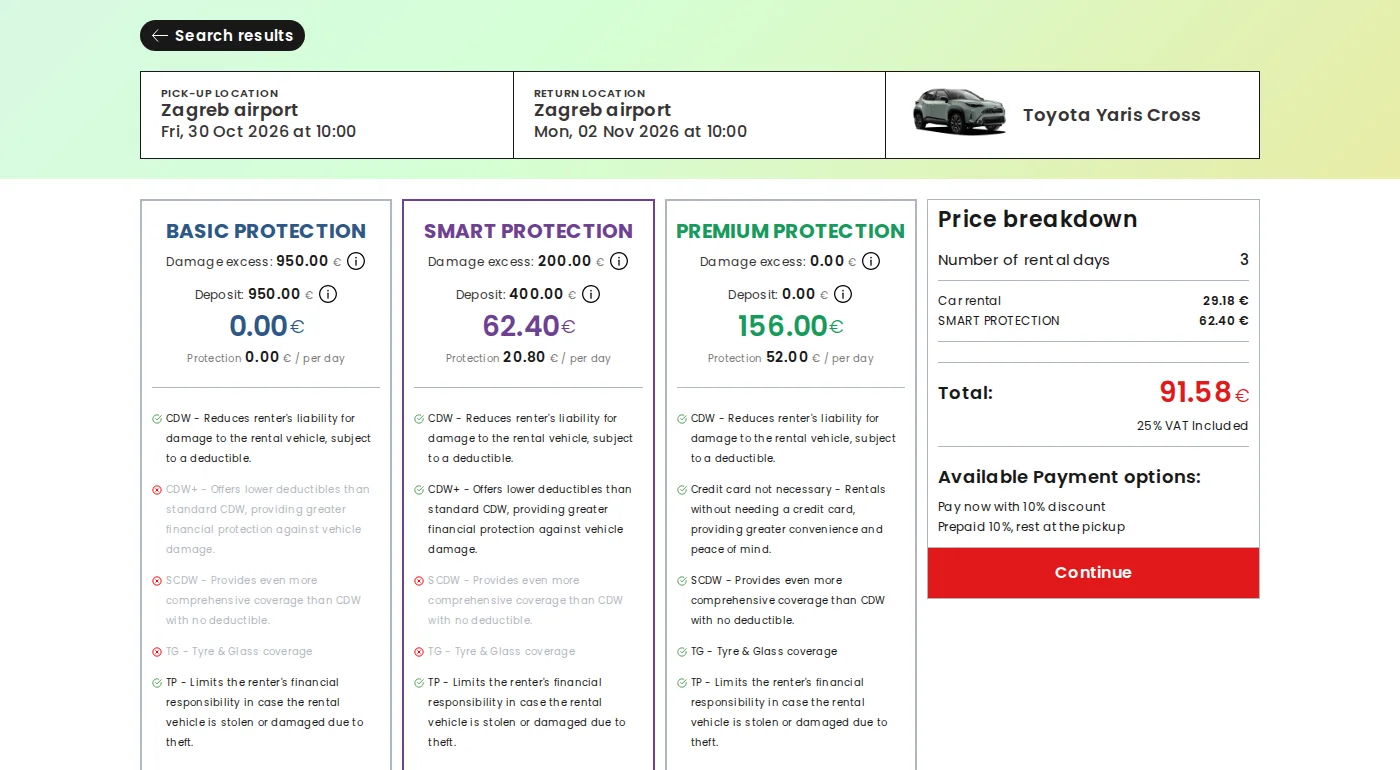The width and height of the screenshot is (1400, 770).
Task: Click red cross icon beside Basic Protection TG
Action: (x=157, y=652)
